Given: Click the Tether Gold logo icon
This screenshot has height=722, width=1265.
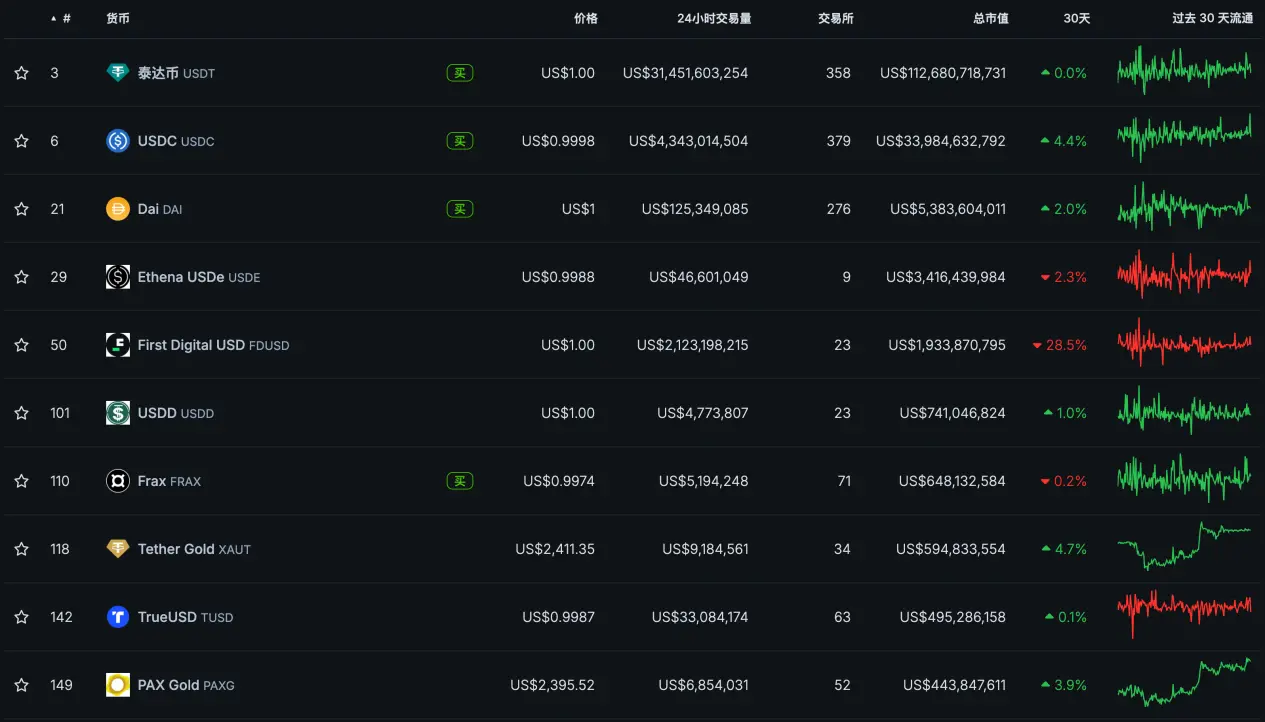Looking at the screenshot, I should (118, 549).
